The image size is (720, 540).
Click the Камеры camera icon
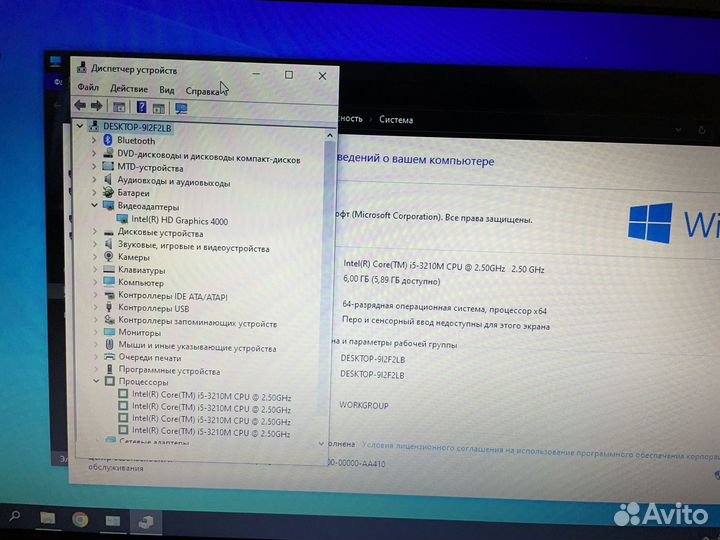(x=109, y=256)
